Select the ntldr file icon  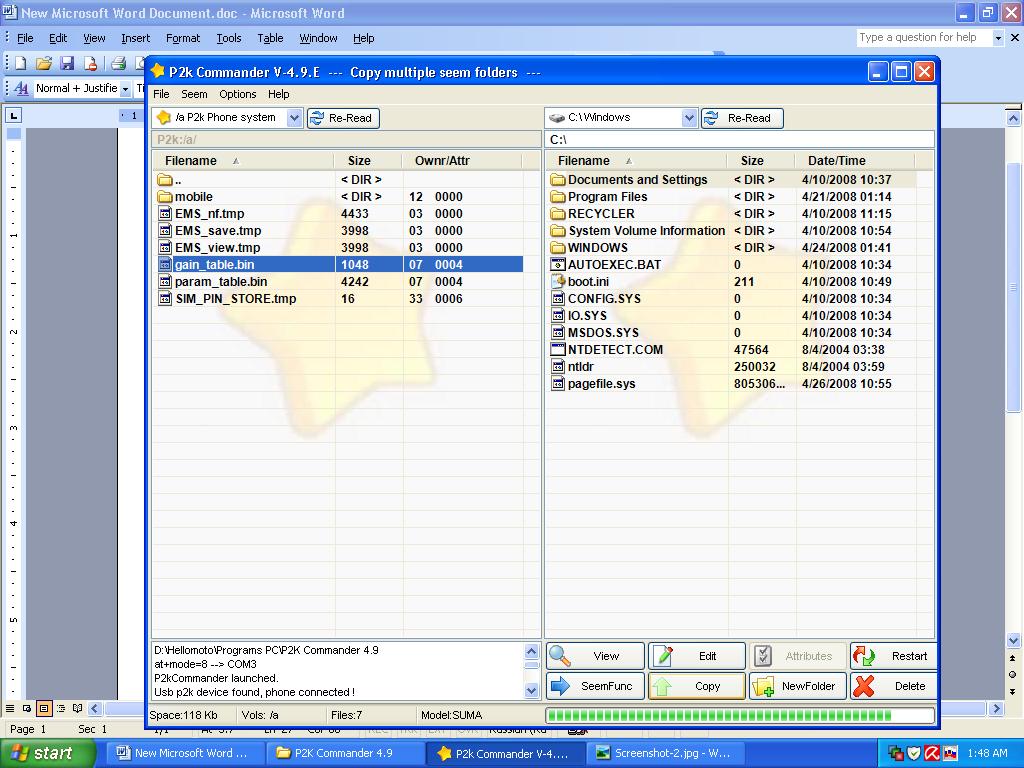coord(558,366)
